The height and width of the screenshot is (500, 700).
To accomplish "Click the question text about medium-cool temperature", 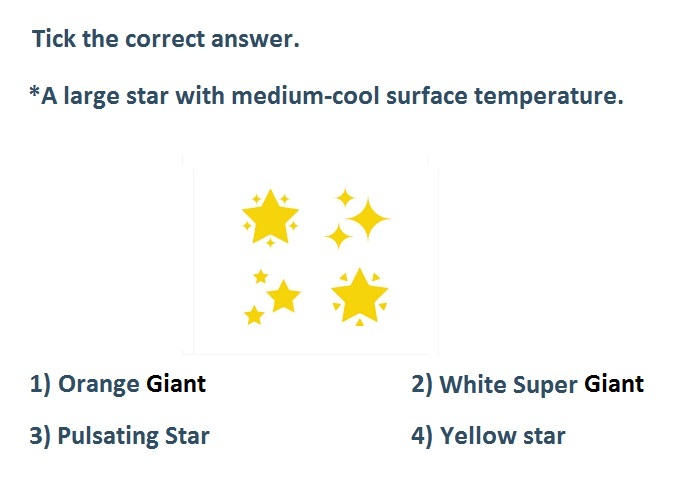I will [326, 96].
